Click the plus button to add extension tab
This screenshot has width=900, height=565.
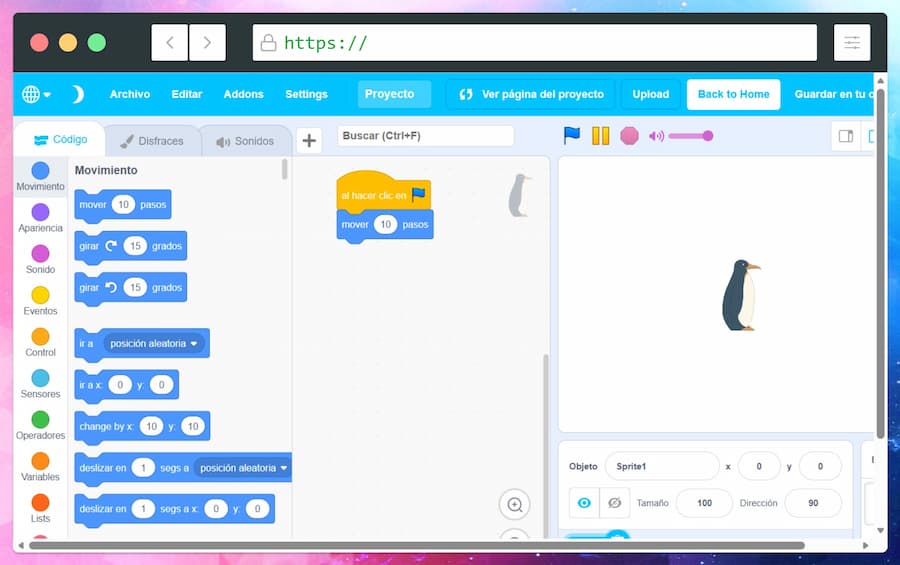(x=309, y=141)
